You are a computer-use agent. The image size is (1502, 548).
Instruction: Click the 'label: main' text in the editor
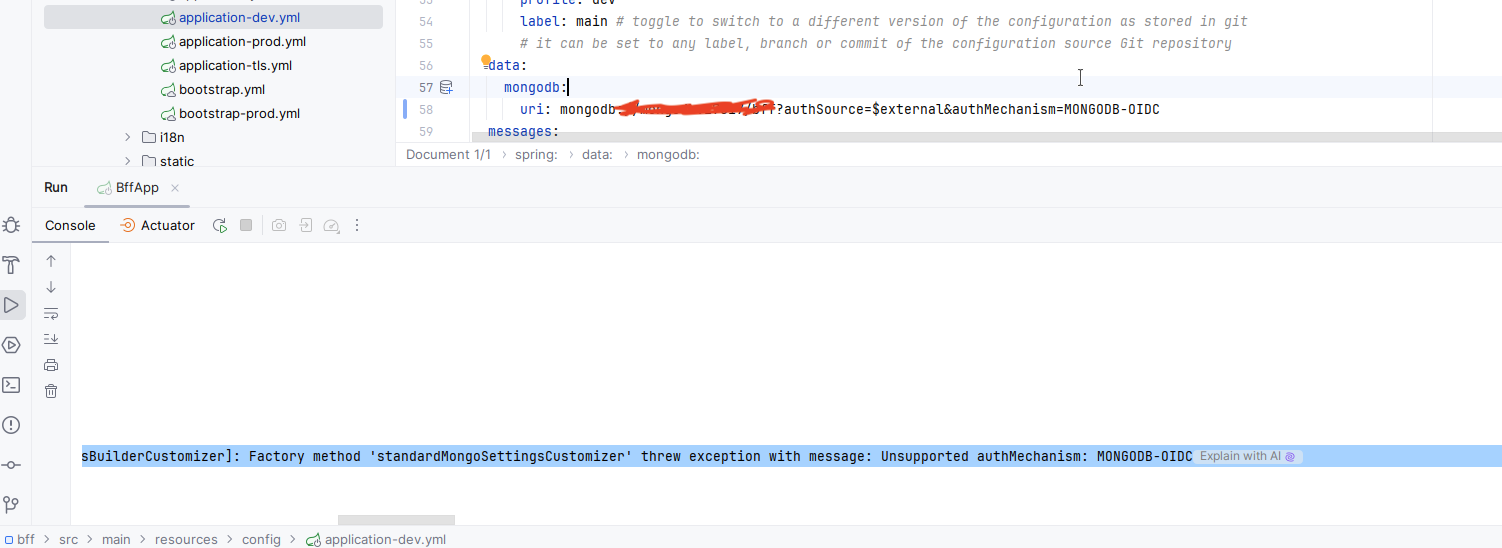[564, 21]
